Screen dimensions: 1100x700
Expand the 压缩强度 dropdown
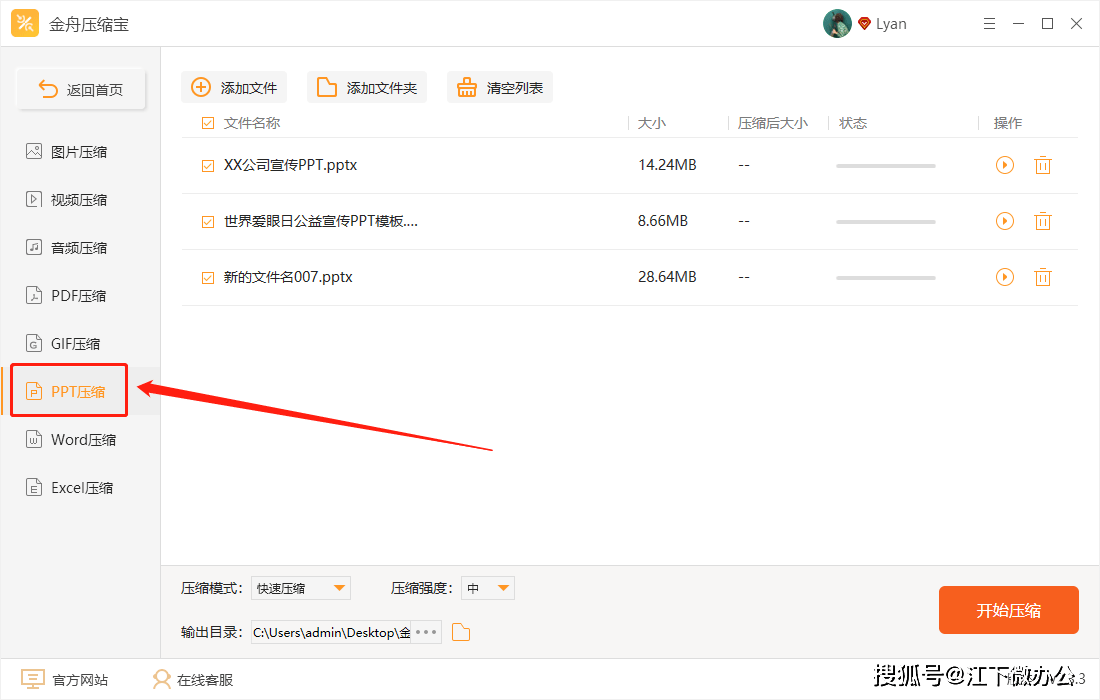(x=488, y=588)
